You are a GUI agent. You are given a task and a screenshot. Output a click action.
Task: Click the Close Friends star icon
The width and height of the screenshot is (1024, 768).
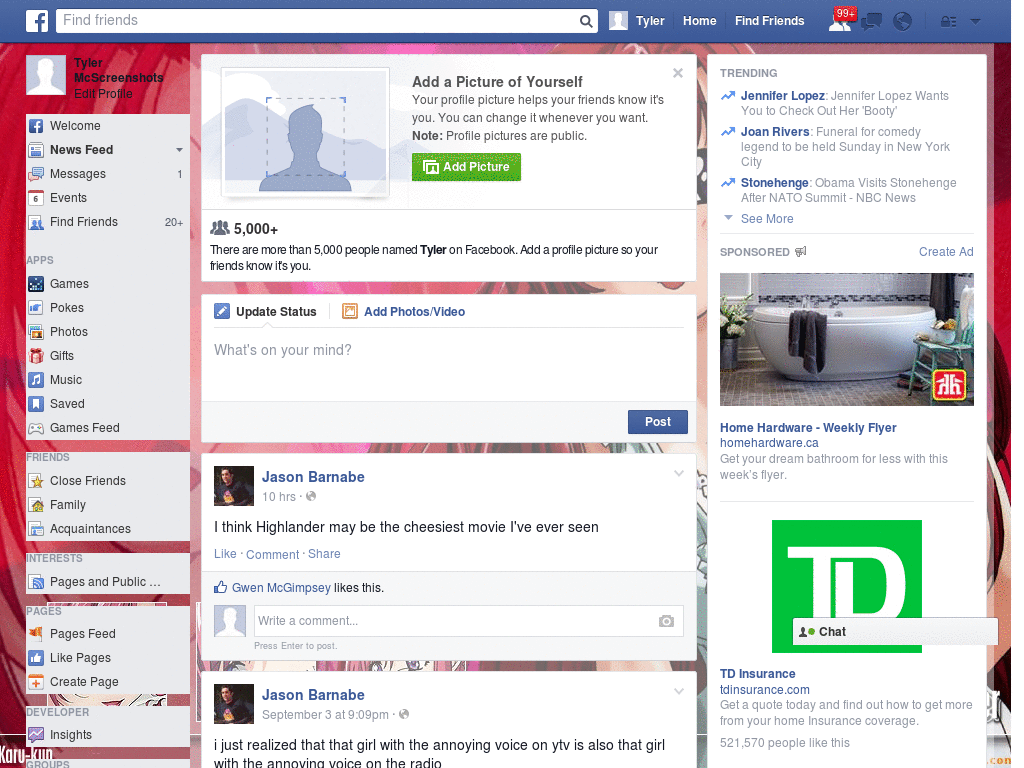coord(36,481)
